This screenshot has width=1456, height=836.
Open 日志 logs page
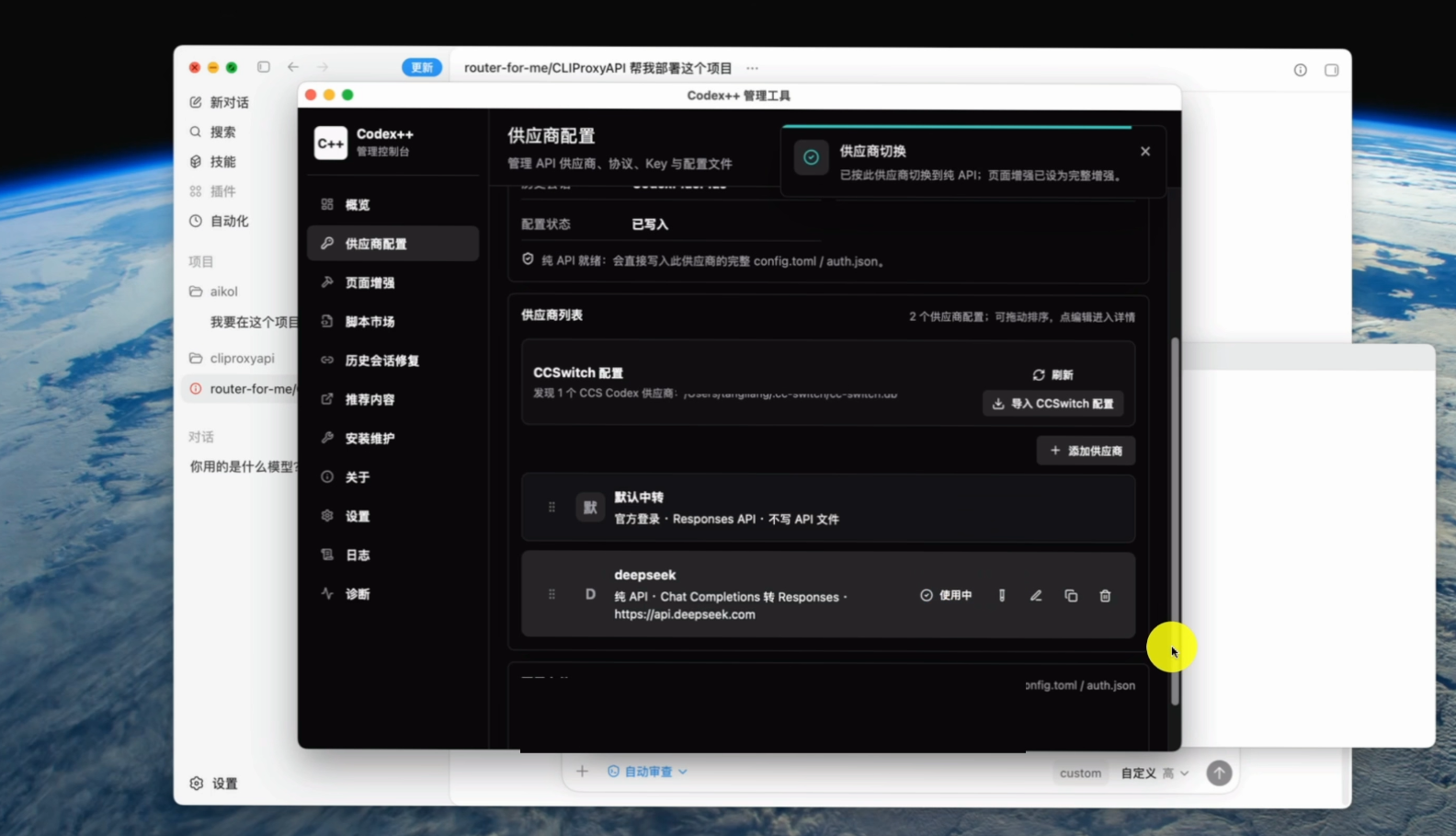[x=392, y=555]
